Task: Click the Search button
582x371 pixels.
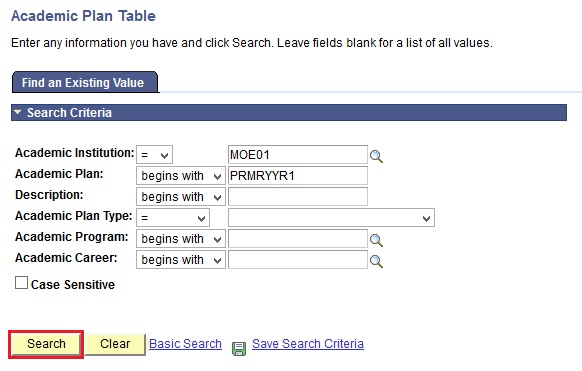Action: coord(46,344)
